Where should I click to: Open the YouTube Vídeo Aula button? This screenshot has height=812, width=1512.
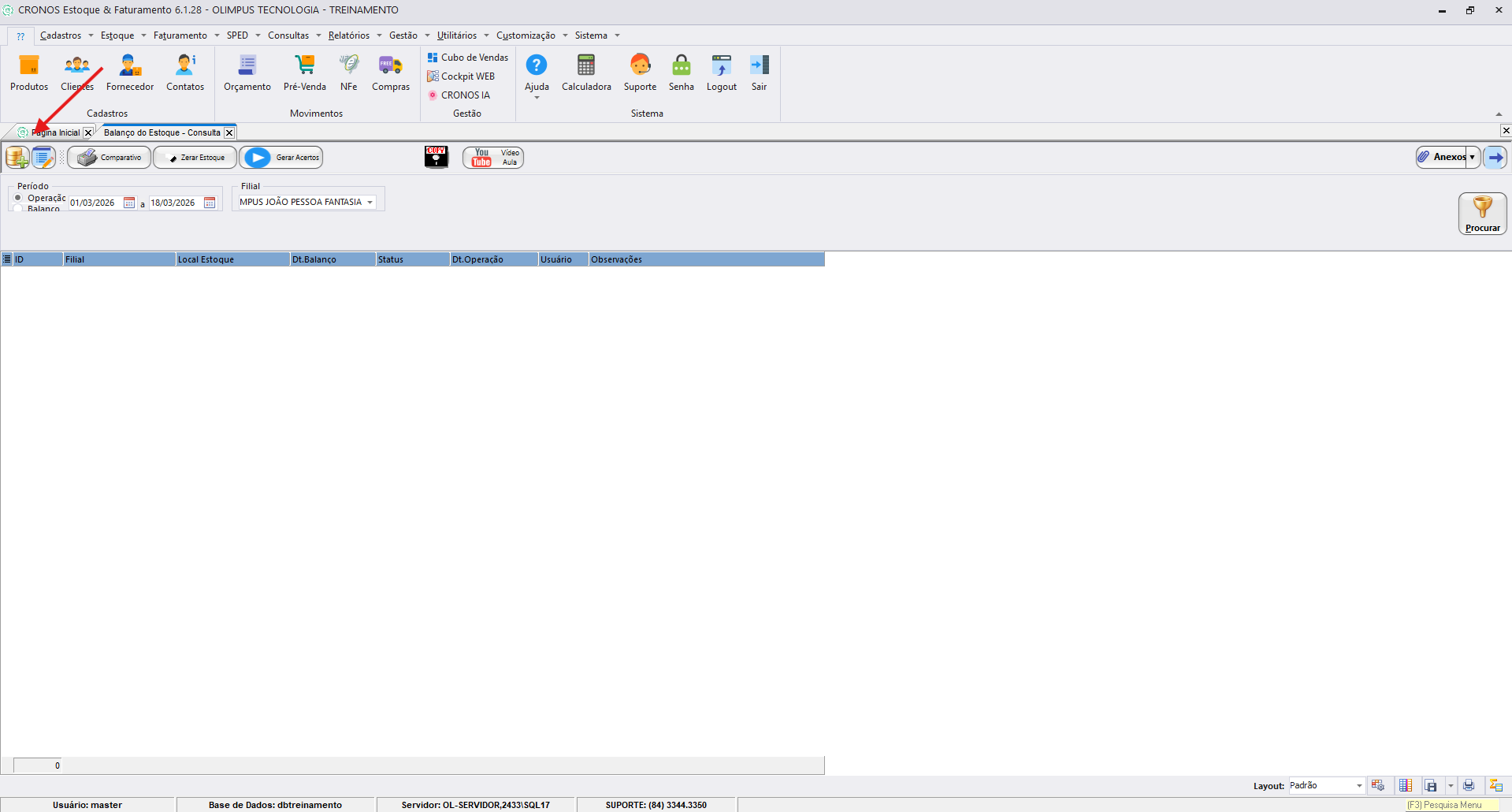(x=493, y=158)
